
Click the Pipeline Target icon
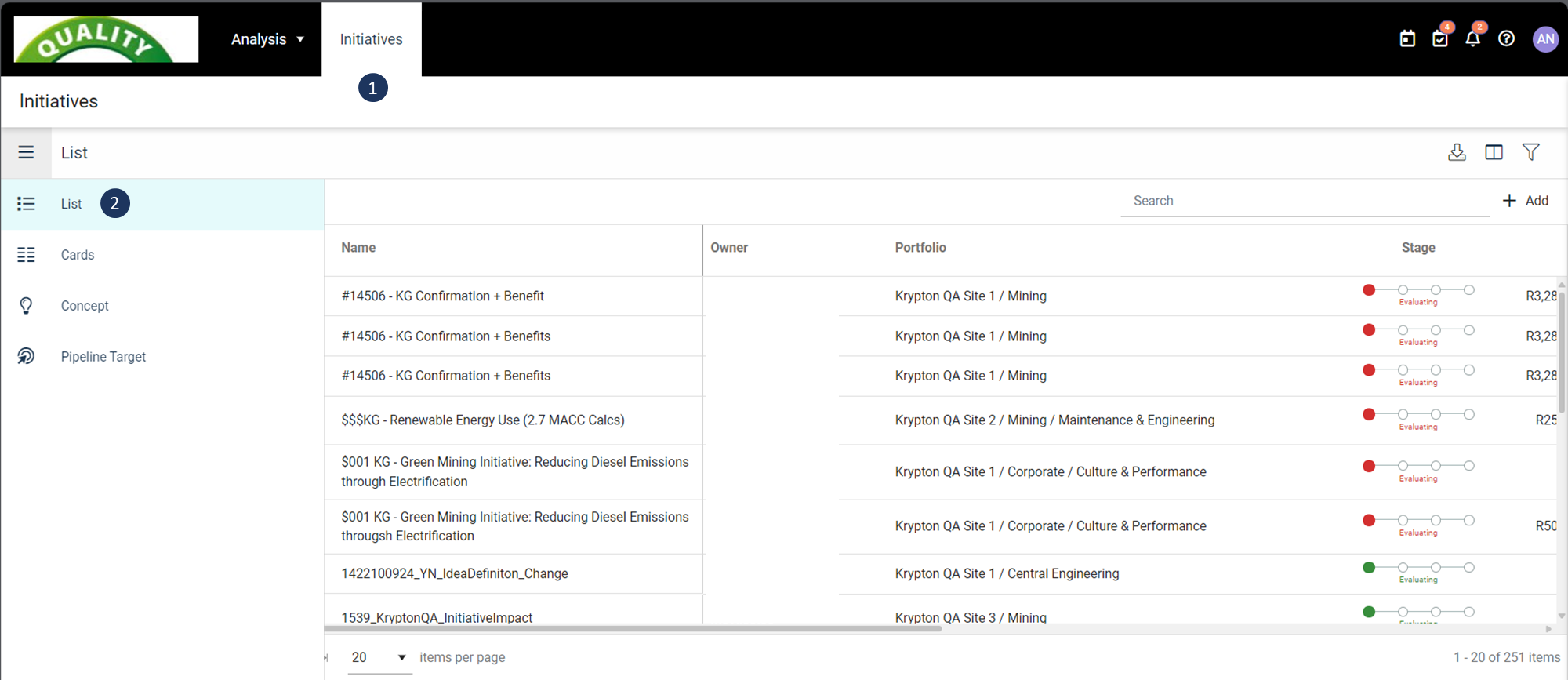click(x=26, y=356)
